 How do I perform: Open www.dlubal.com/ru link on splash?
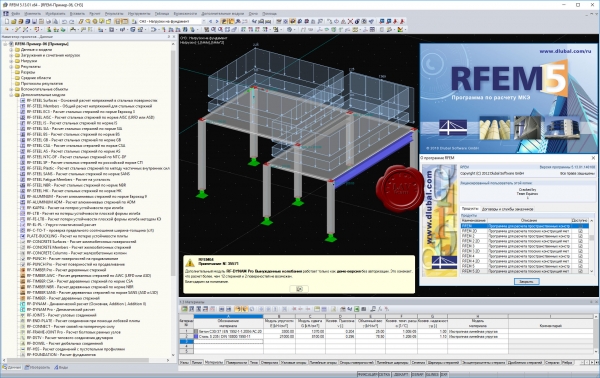pyautogui.click(x=565, y=51)
